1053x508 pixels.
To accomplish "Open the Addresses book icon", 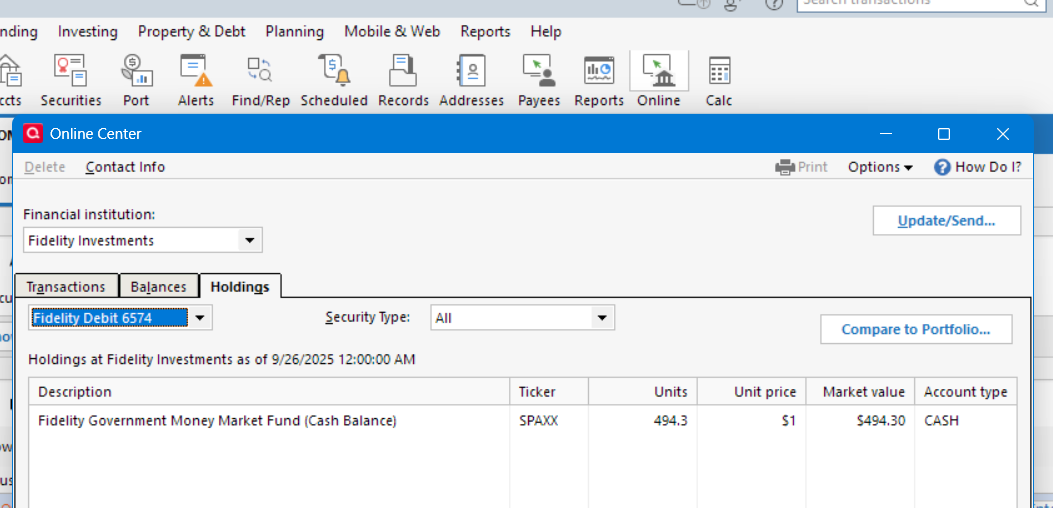I will click(x=471, y=81).
